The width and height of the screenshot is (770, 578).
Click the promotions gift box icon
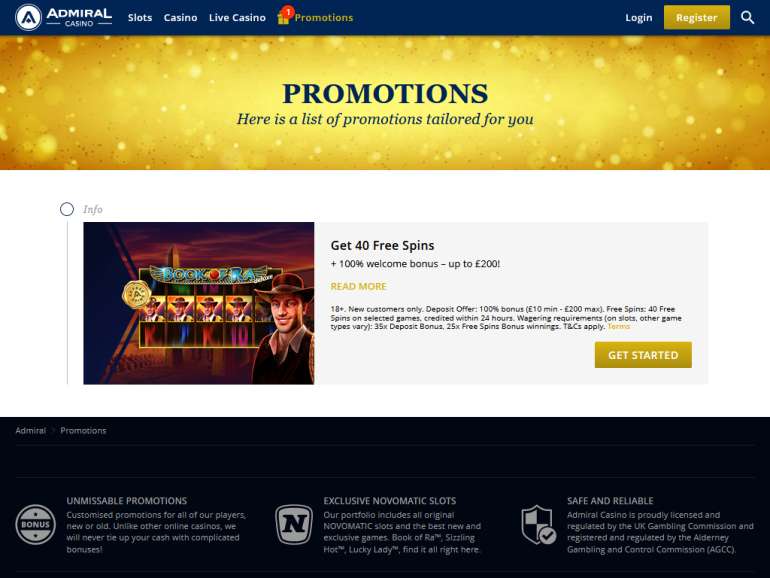(283, 18)
